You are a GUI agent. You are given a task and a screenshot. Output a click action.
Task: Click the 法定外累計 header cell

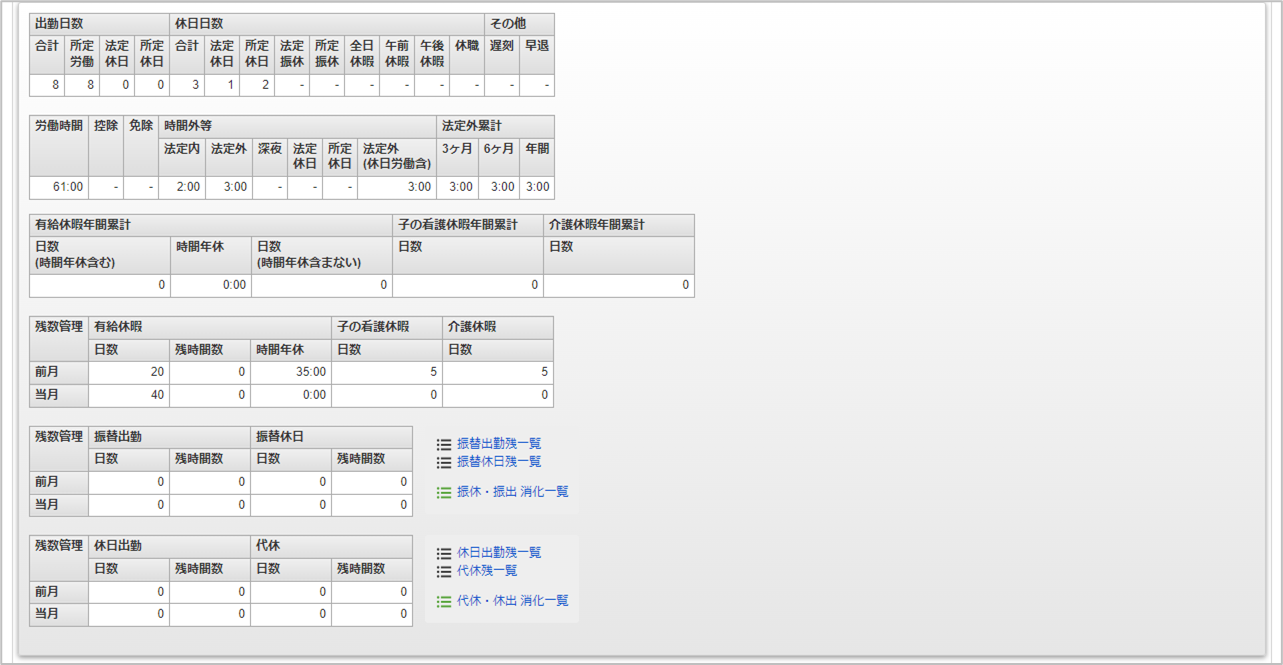click(x=495, y=126)
